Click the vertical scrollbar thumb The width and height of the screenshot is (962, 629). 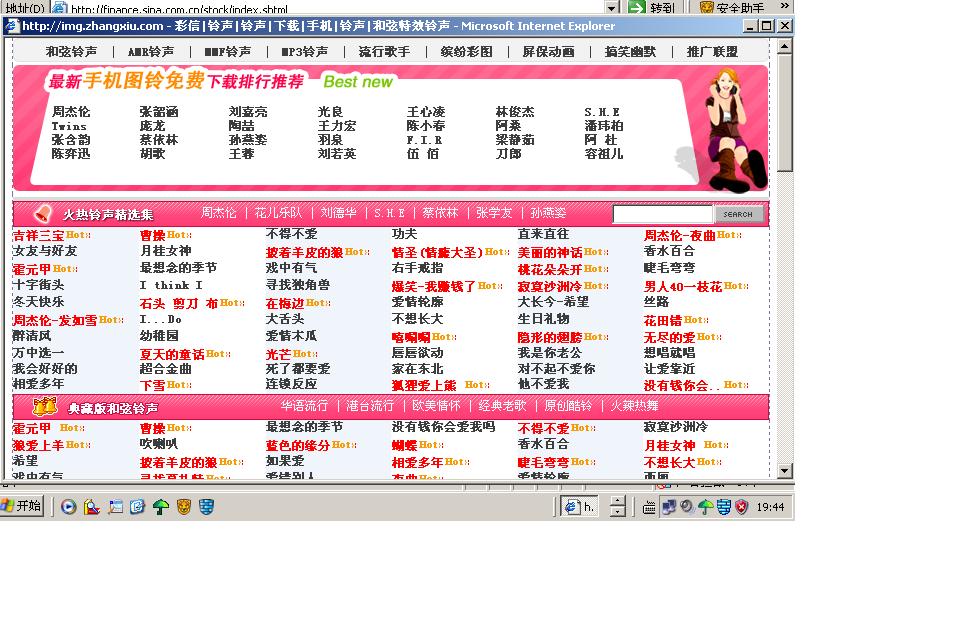pyautogui.click(x=785, y=113)
